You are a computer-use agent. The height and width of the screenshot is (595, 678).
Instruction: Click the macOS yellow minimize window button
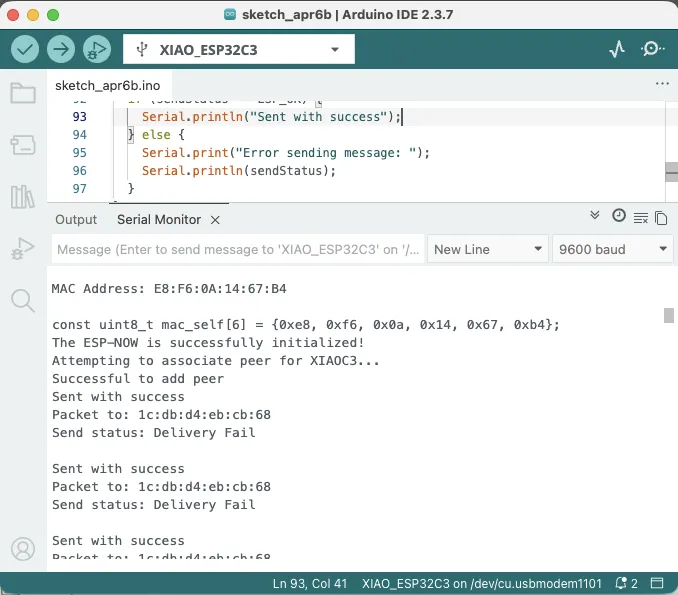point(33,15)
